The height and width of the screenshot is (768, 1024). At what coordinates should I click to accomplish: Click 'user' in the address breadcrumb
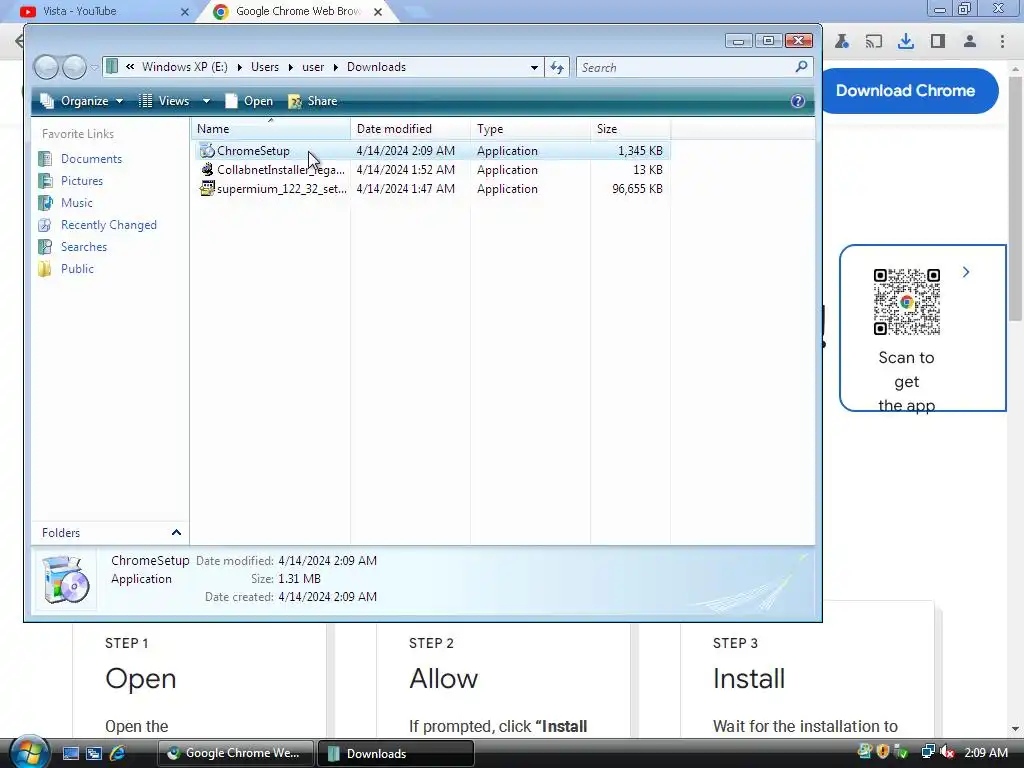click(313, 67)
